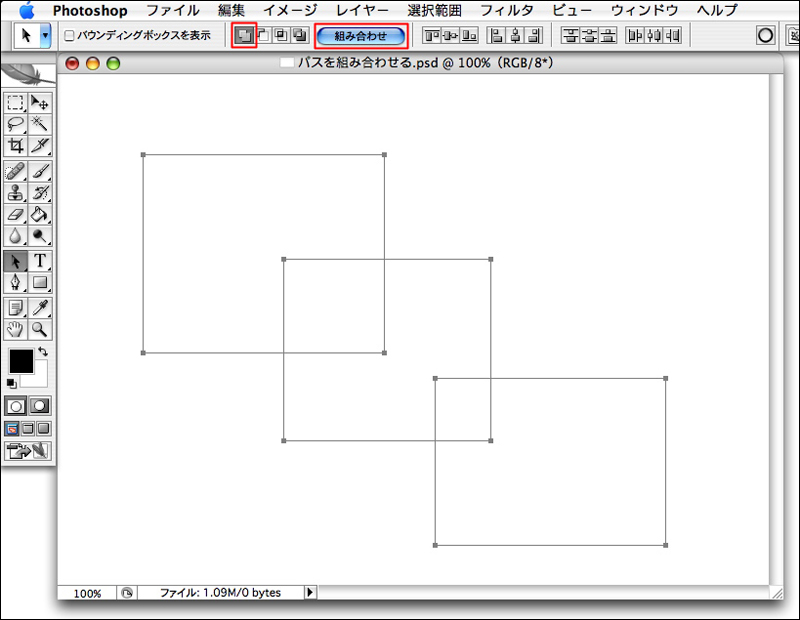Switch to Quick Mask mode
Viewport: 800px width, 620px height.
point(40,406)
